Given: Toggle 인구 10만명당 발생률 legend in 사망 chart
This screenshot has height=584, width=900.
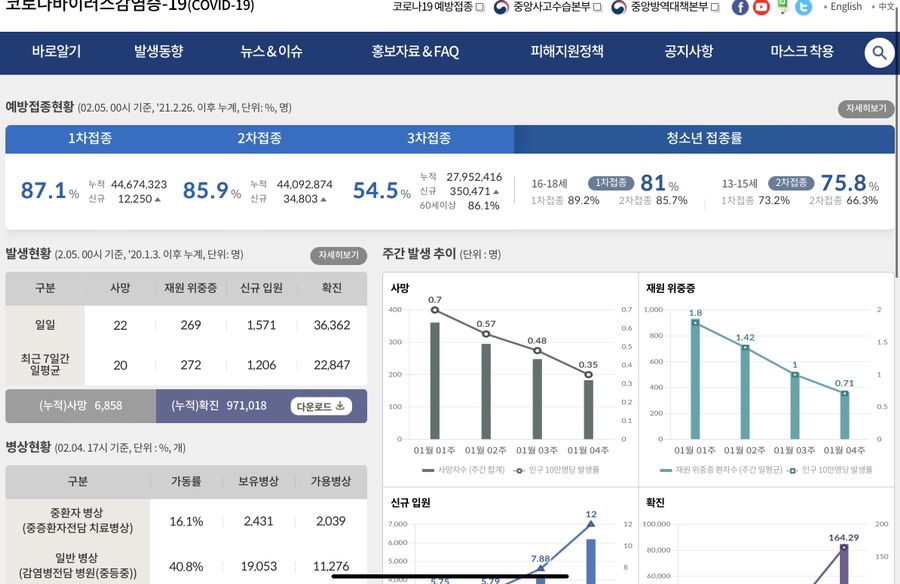Looking at the screenshot, I should pos(556,470).
